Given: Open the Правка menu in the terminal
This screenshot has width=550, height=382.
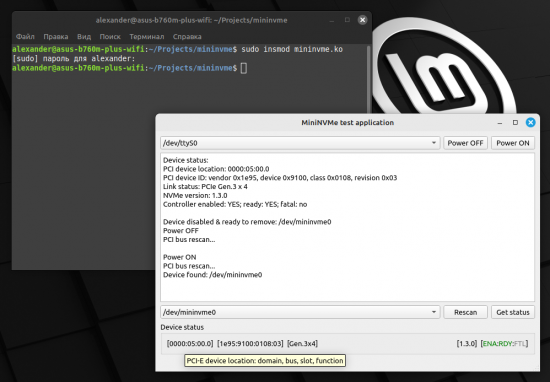Looking at the screenshot, I should 56,36.
